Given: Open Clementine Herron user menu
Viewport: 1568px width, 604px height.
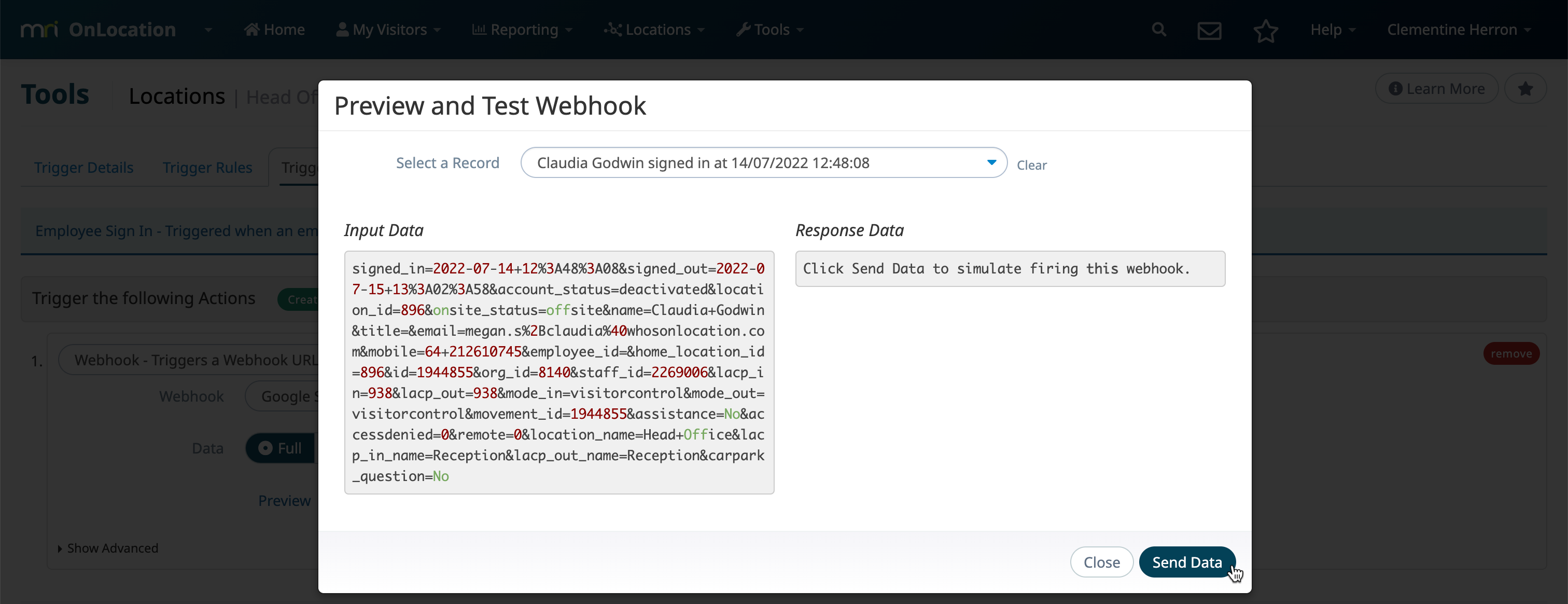Looking at the screenshot, I should point(1459,29).
